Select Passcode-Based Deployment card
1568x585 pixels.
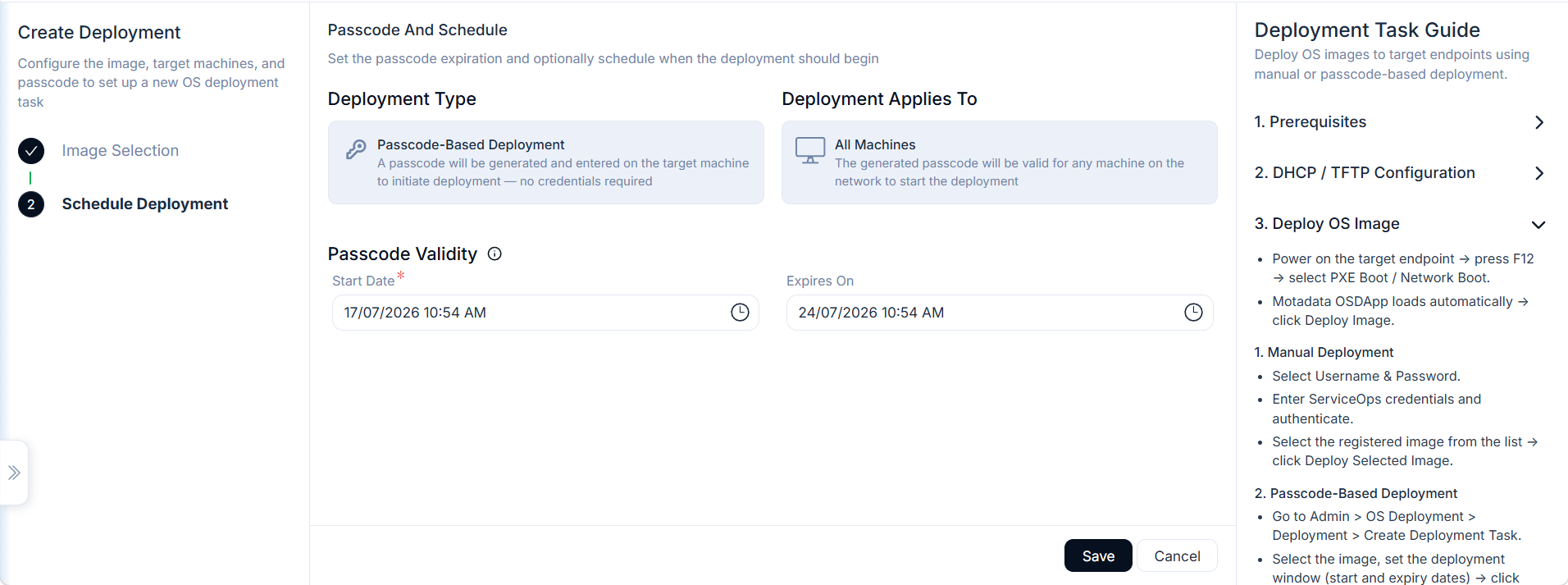(545, 162)
